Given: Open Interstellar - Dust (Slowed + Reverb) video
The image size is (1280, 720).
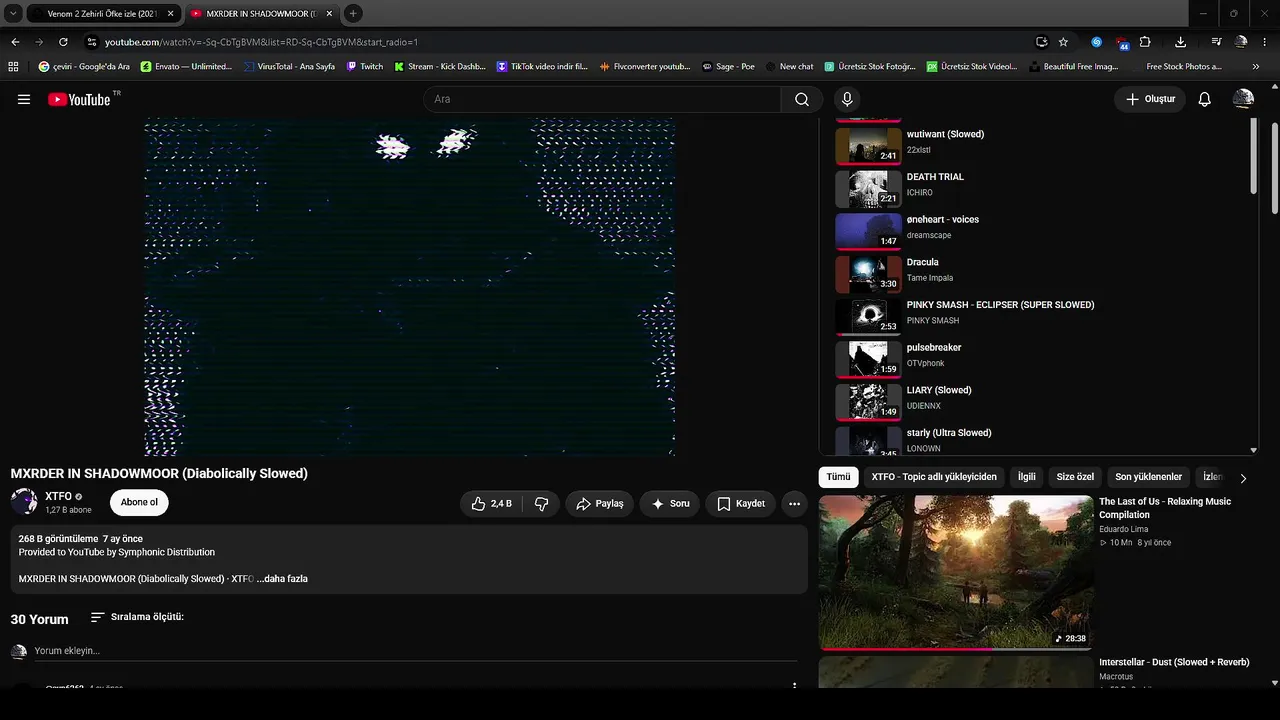Looking at the screenshot, I should [x=1174, y=662].
